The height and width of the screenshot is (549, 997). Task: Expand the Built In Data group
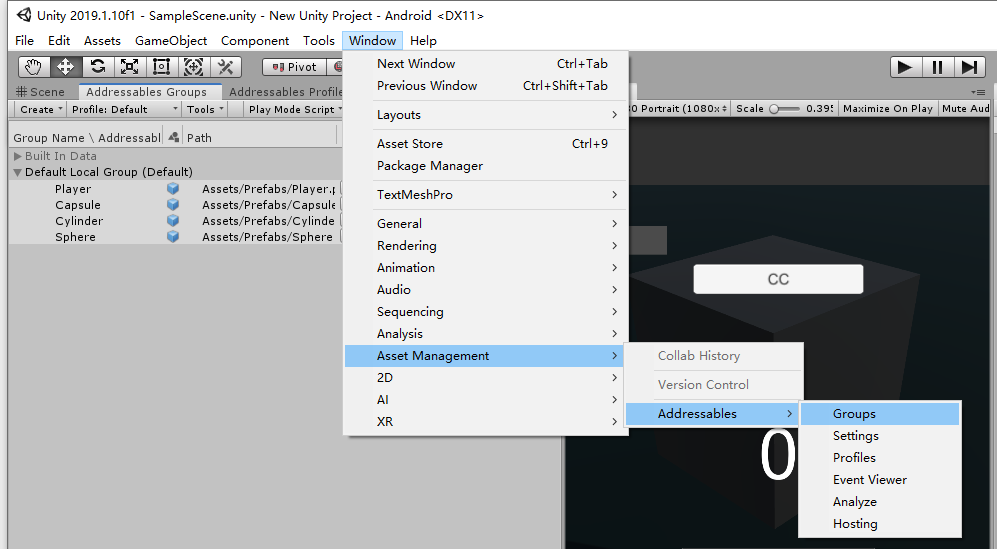tap(18, 156)
